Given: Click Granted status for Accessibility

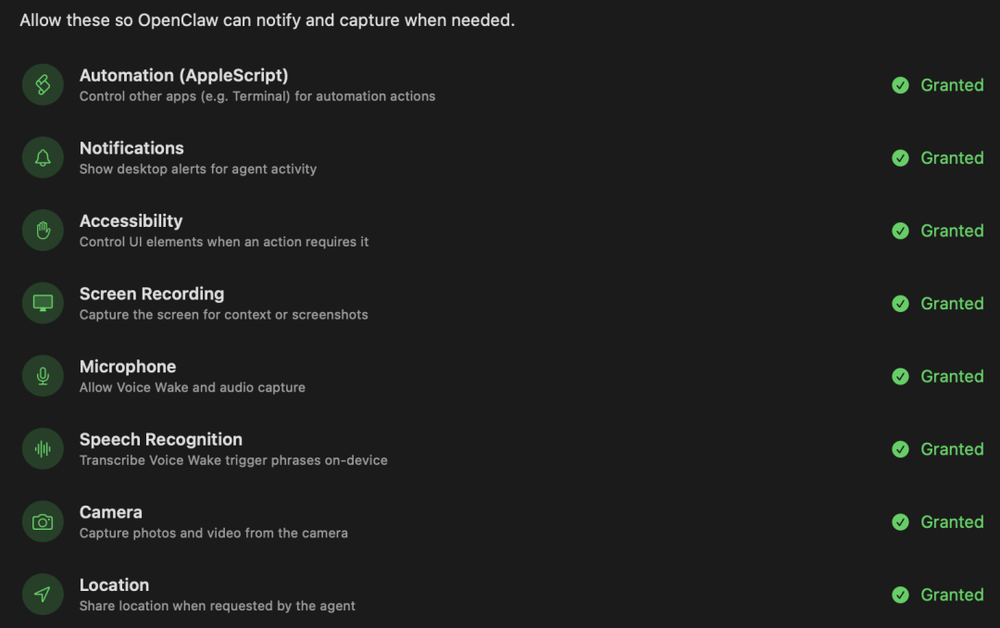Looking at the screenshot, I should [x=951, y=231].
